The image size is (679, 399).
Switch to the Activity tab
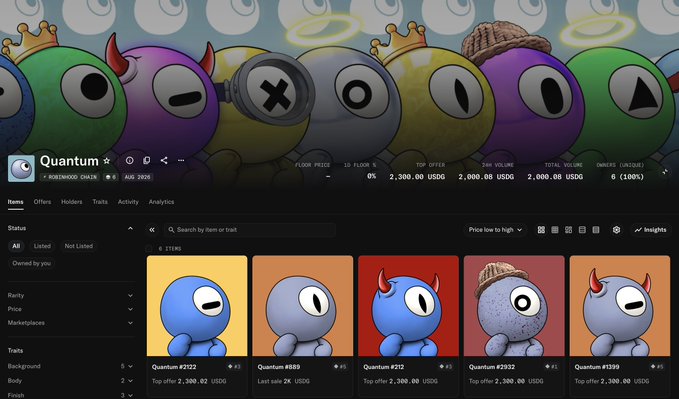[128, 202]
